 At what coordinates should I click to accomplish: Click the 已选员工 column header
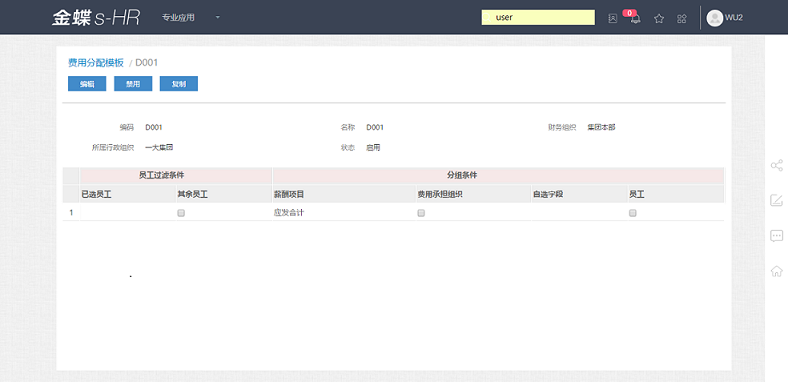pyautogui.click(x=128, y=194)
